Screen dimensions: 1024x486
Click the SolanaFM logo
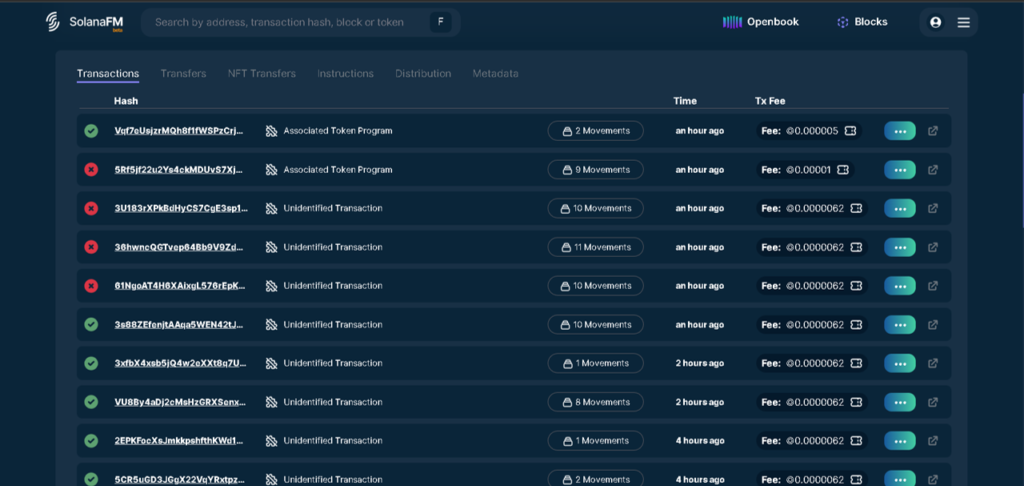pos(84,22)
